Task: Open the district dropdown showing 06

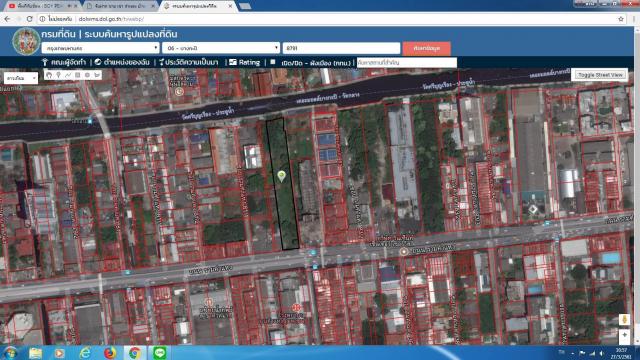Action: [x=221, y=48]
